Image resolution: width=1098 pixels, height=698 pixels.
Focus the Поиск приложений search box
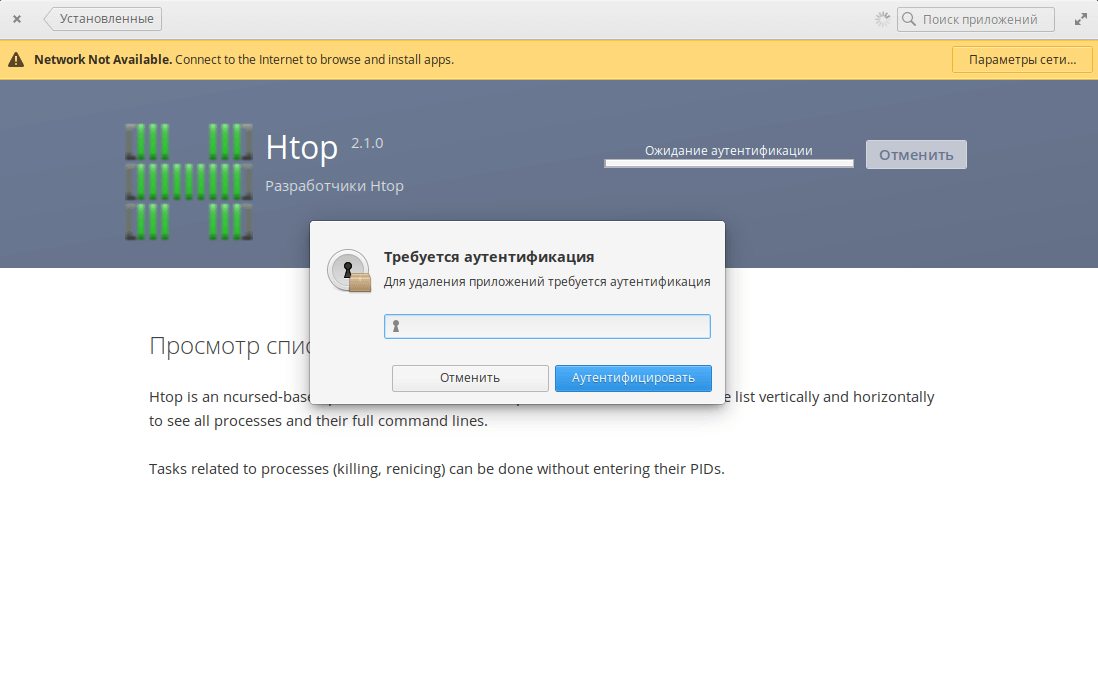pyautogui.click(x=975, y=19)
